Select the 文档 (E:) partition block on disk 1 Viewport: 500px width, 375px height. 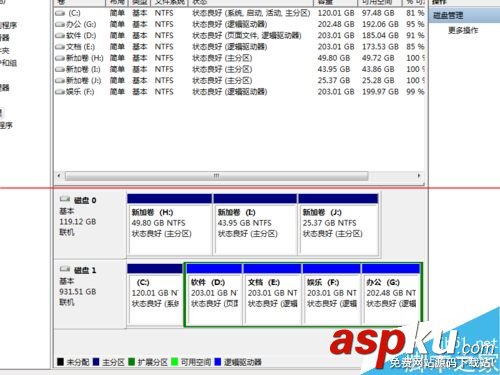click(x=272, y=294)
